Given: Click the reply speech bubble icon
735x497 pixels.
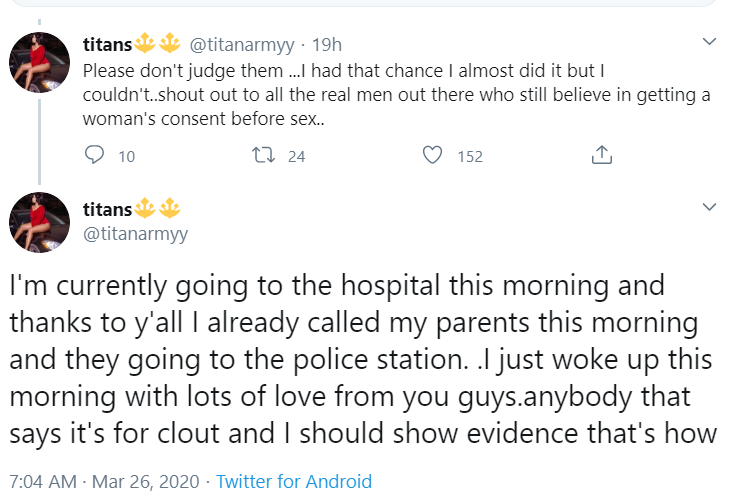Looking at the screenshot, I should tap(95, 155).
